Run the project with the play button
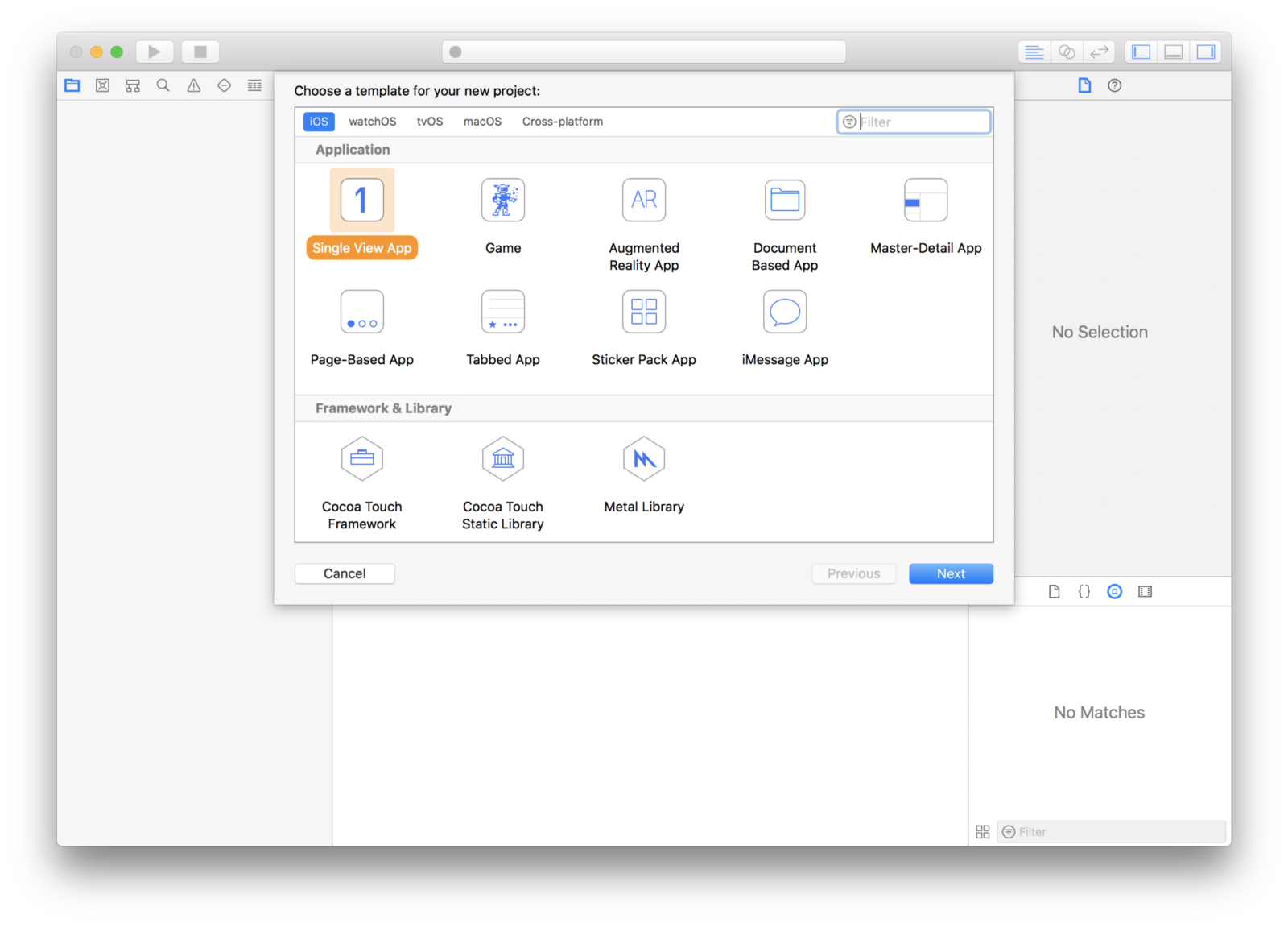Screen dimensions: 1288x927 [x=154, y=52]
